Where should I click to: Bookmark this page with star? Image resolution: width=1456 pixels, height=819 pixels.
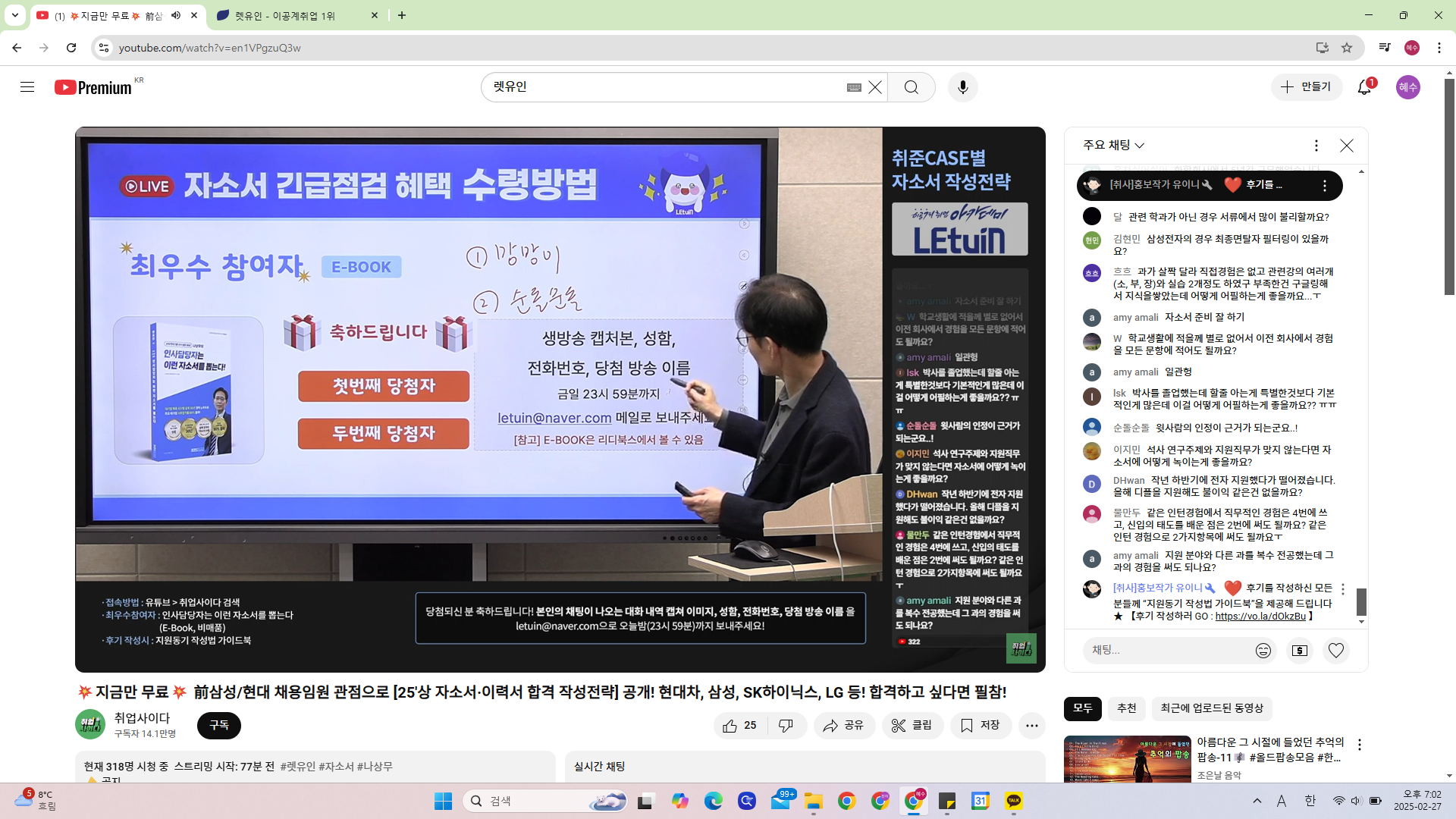1347,48
